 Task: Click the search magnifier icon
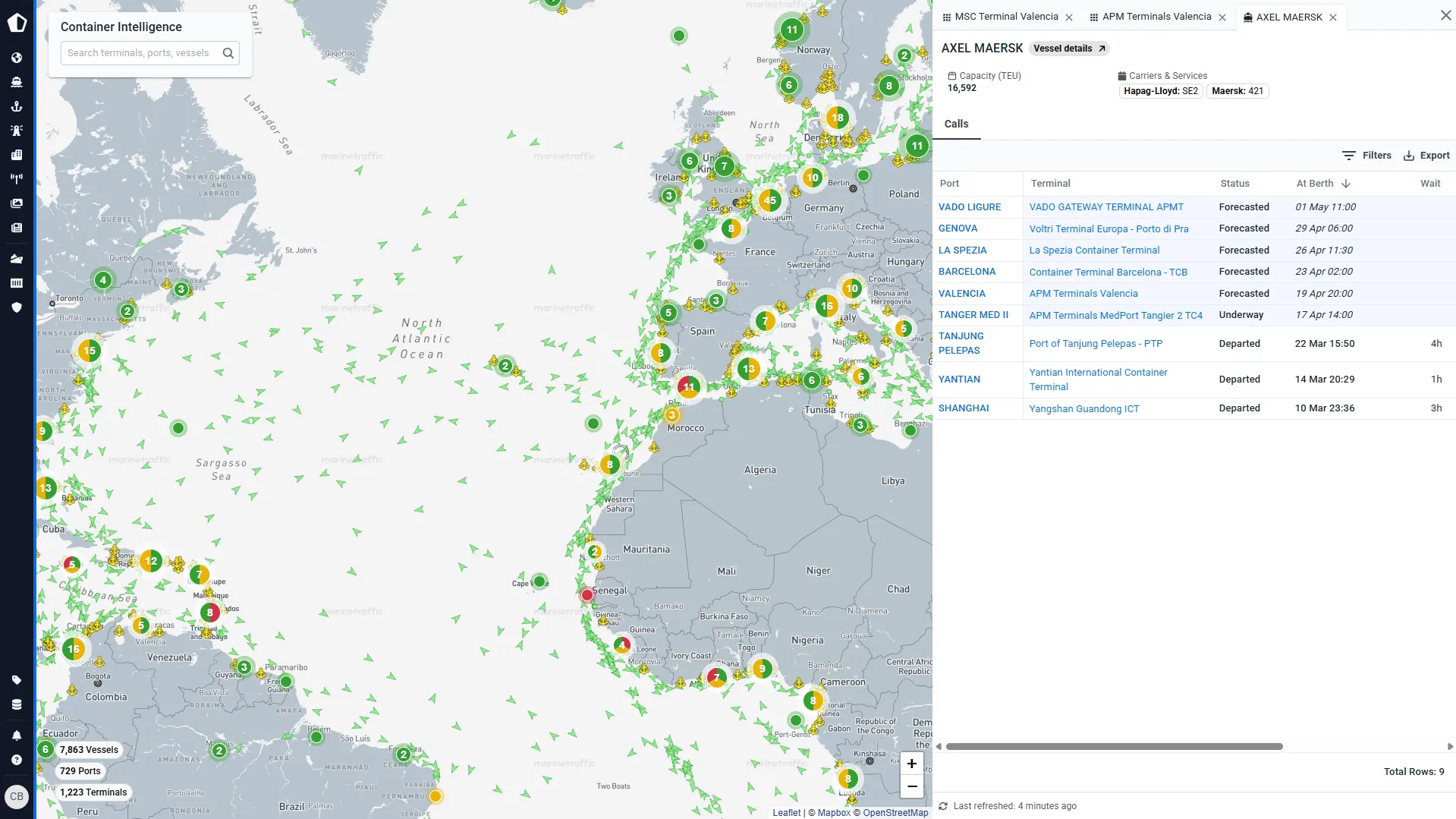(x=228, y=53)
